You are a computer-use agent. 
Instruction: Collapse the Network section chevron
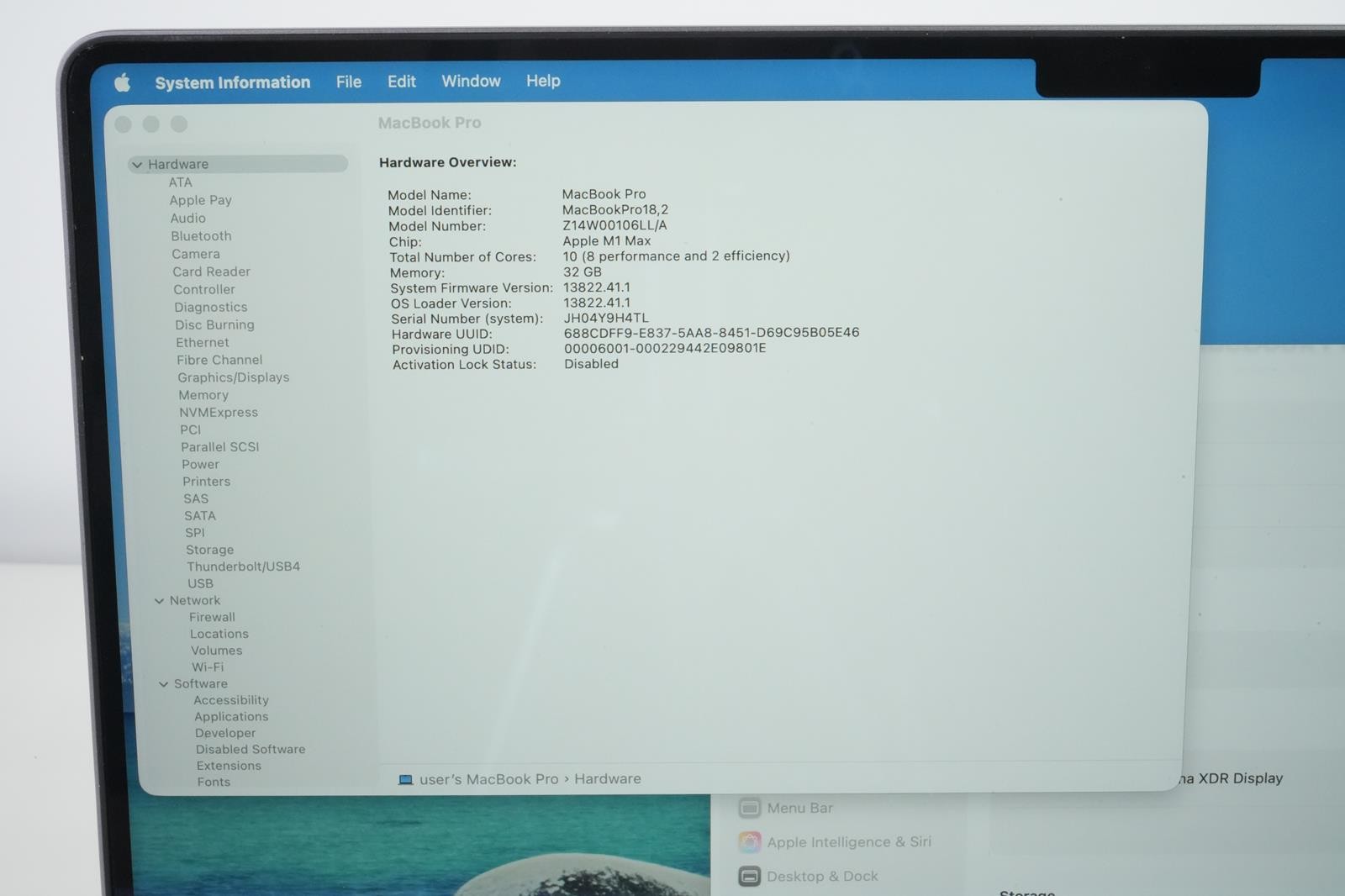pyautogui.click(x=159, y=601)
